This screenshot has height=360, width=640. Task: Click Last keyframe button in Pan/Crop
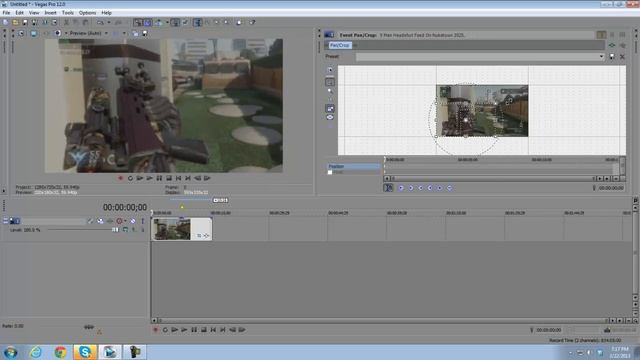[x=430, y=188]
